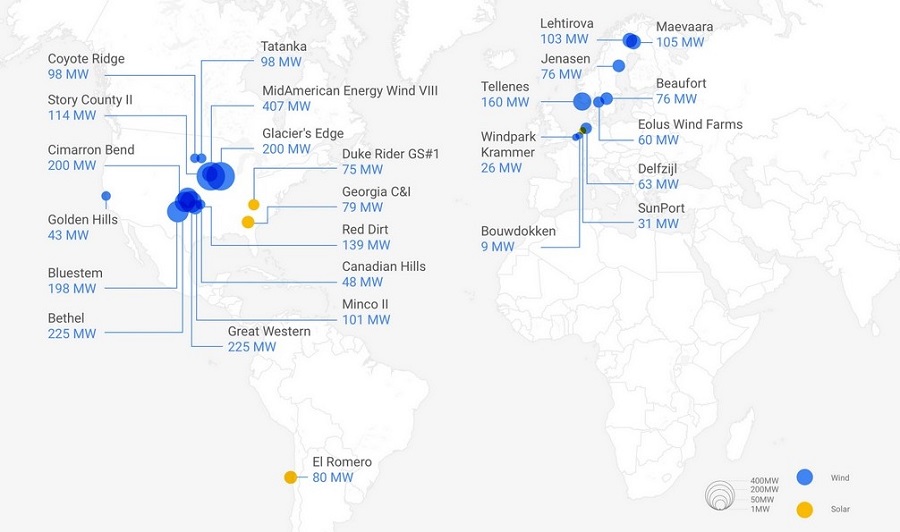Click the 400MW legend size label

[x=765, y=481]
